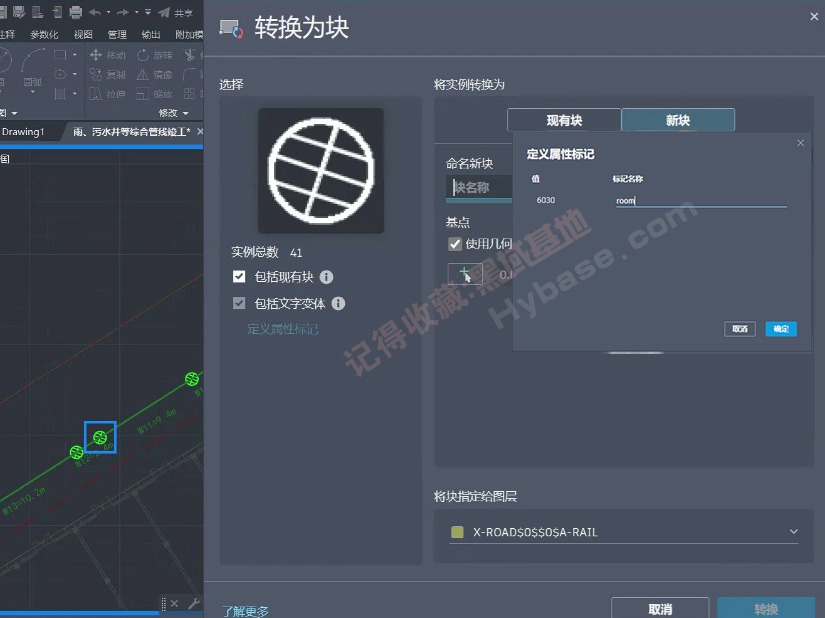Screen dimensions: 825x618
Task: Select the Copy (复制) tool
Action: (x=107, y=74)
